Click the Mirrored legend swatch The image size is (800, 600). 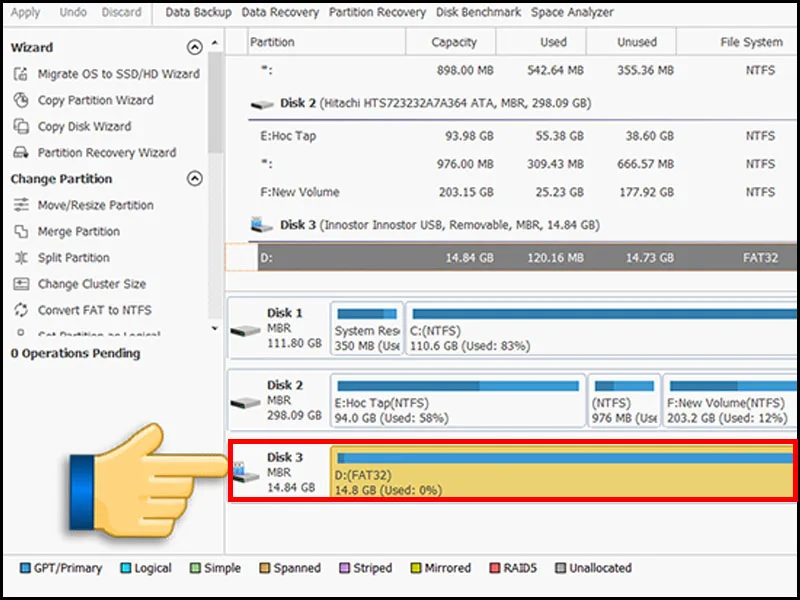click(416, 568)
